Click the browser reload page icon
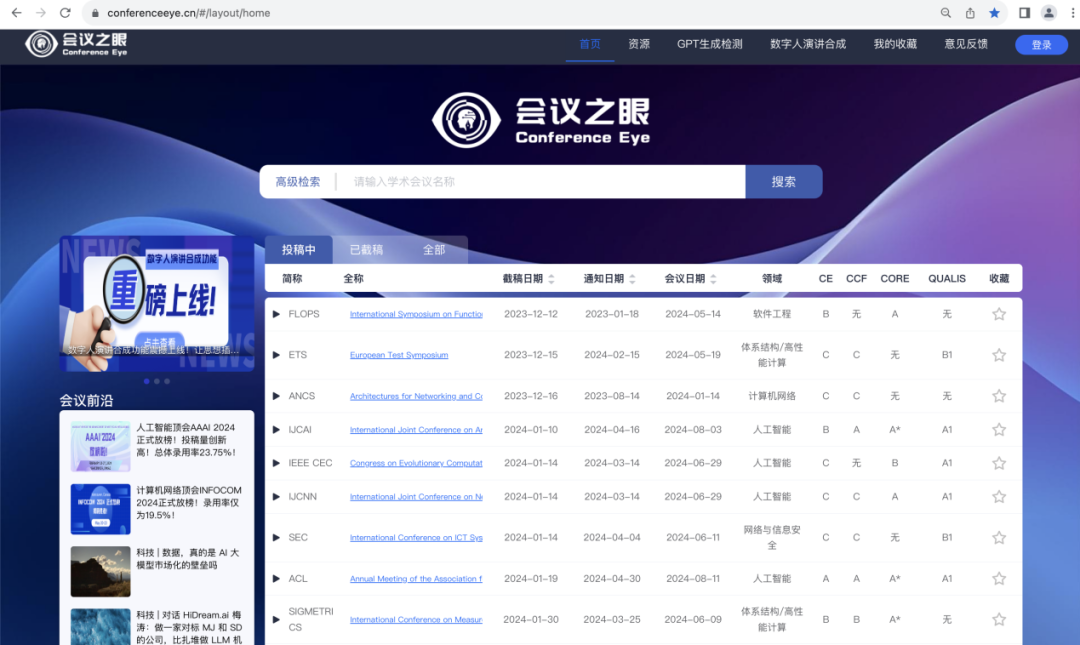 click(65, 13)
